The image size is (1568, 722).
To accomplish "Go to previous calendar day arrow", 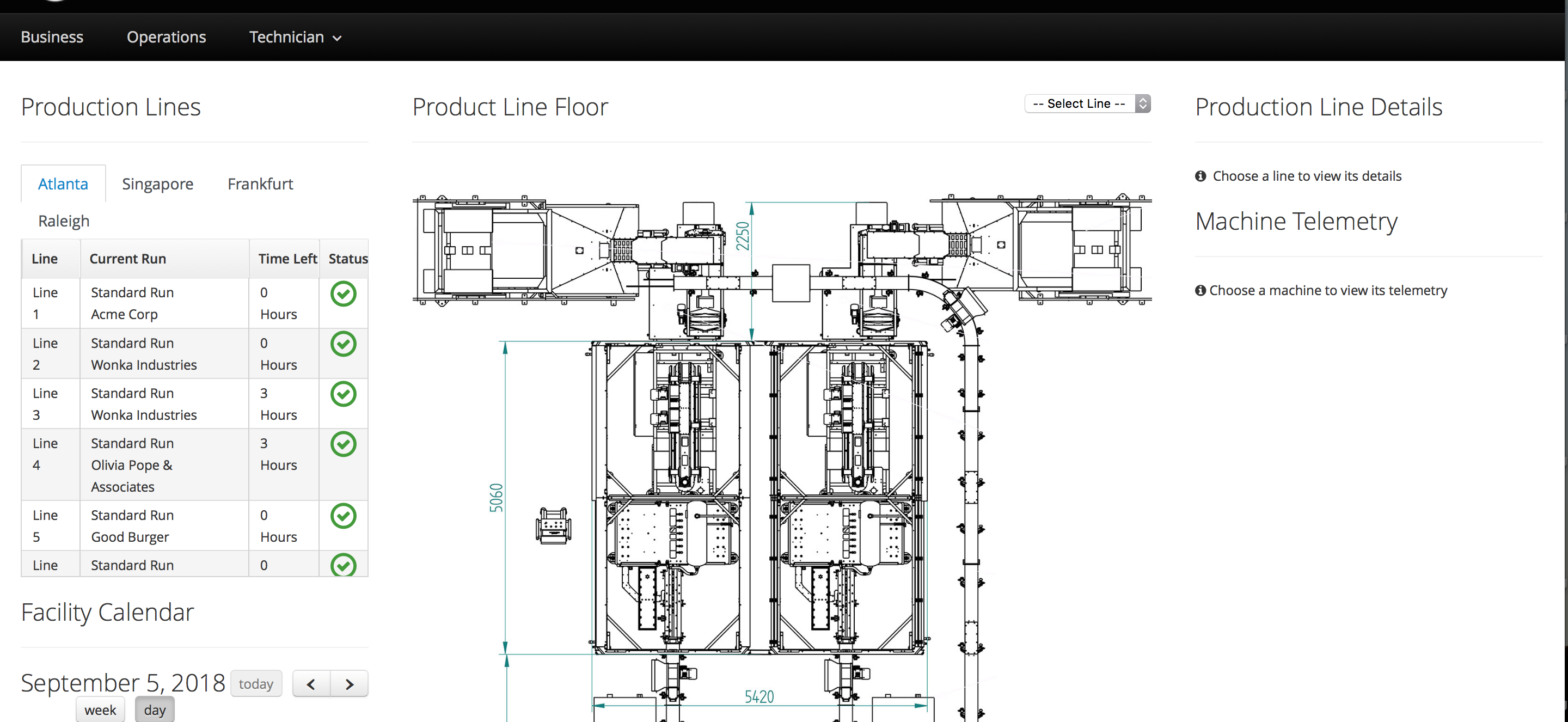I will (311, 684).
